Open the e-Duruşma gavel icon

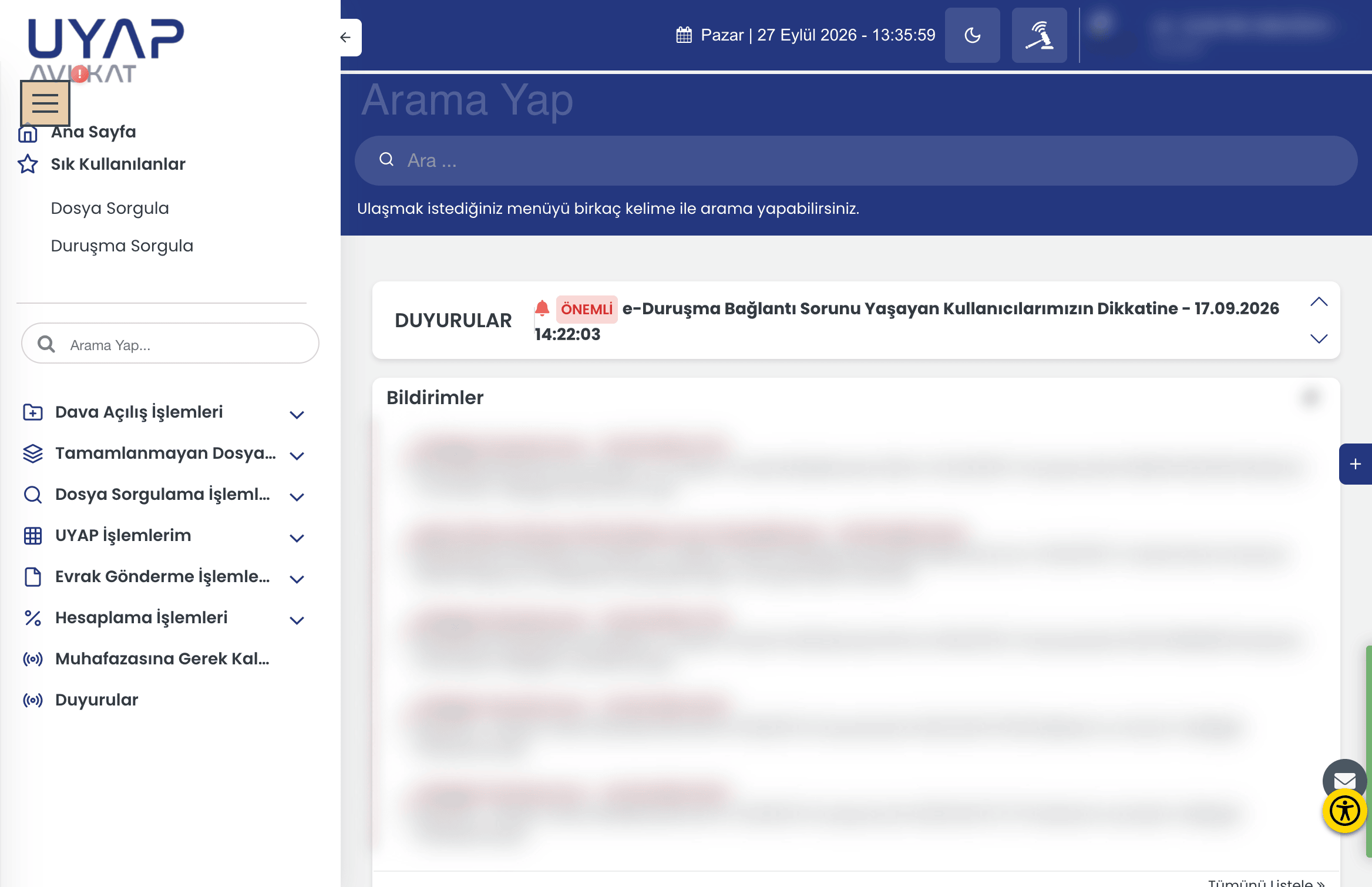[x=1040, y=35]
